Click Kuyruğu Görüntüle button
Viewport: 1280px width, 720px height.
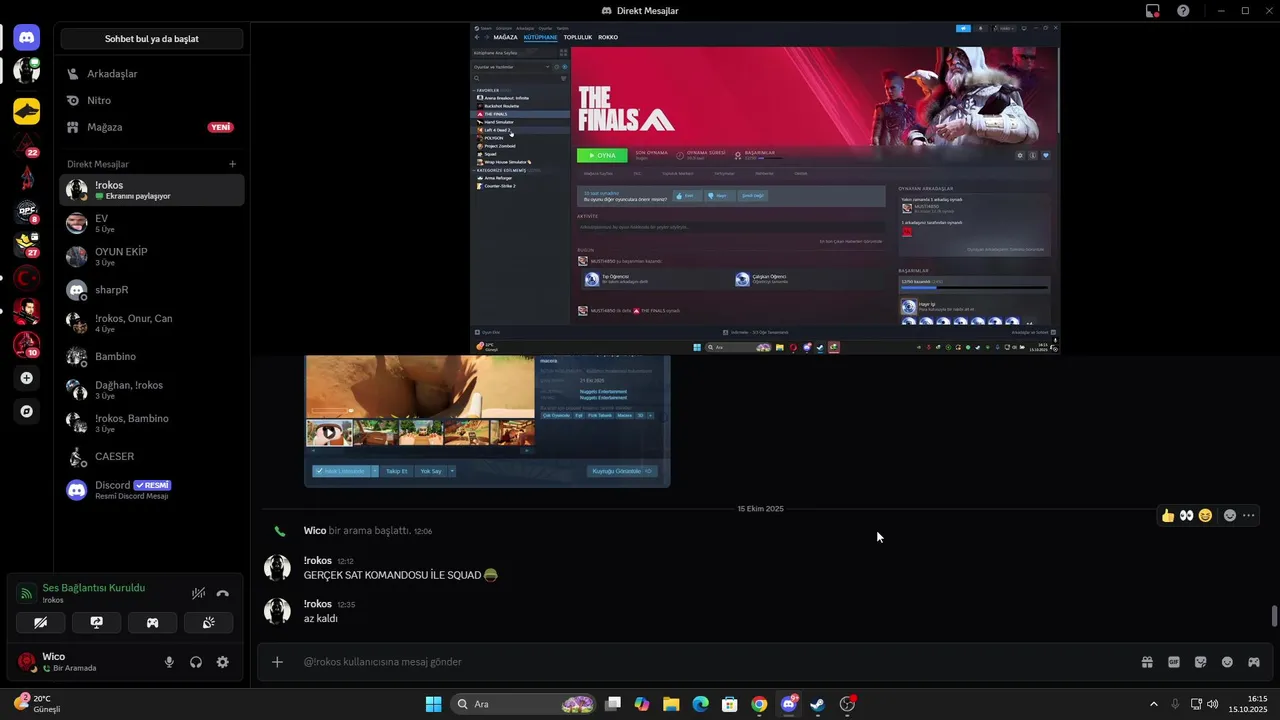click(622, 471)
